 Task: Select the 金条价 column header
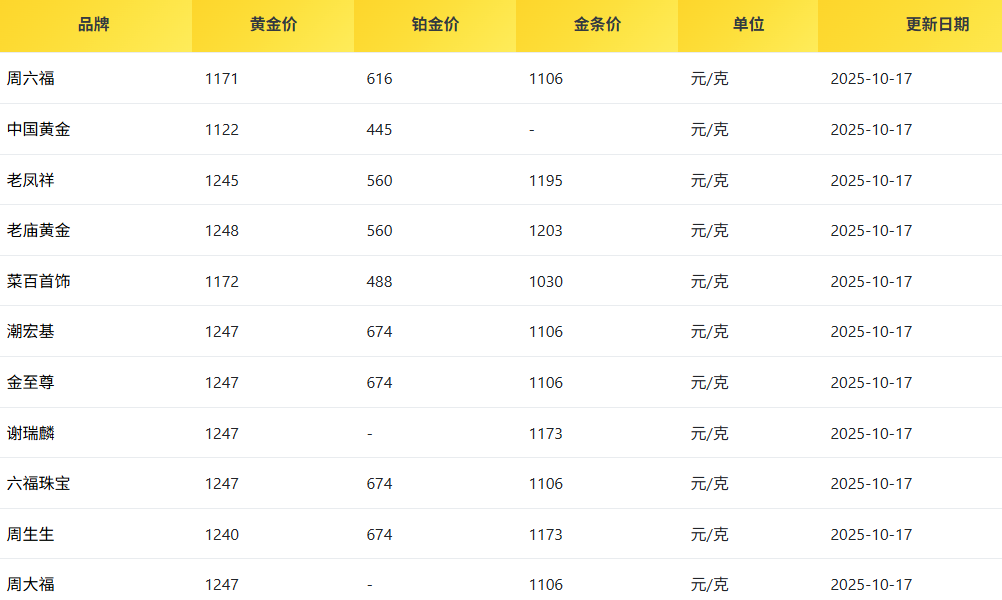pyautogui.click(x=597, y=25)
